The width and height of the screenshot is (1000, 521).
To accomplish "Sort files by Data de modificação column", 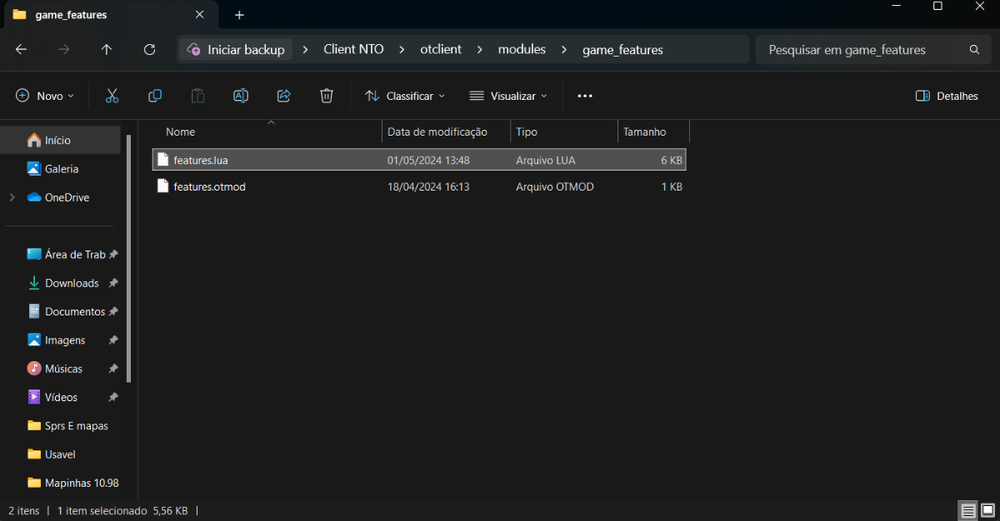I will [437, 132].
